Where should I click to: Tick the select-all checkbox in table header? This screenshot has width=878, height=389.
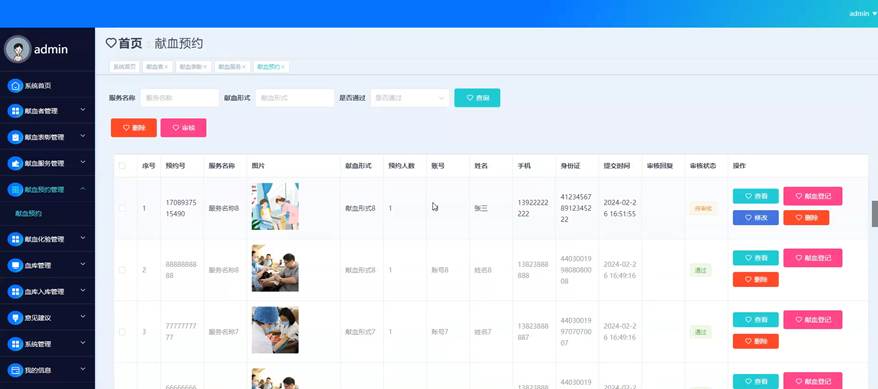click(x=122, y=166)
